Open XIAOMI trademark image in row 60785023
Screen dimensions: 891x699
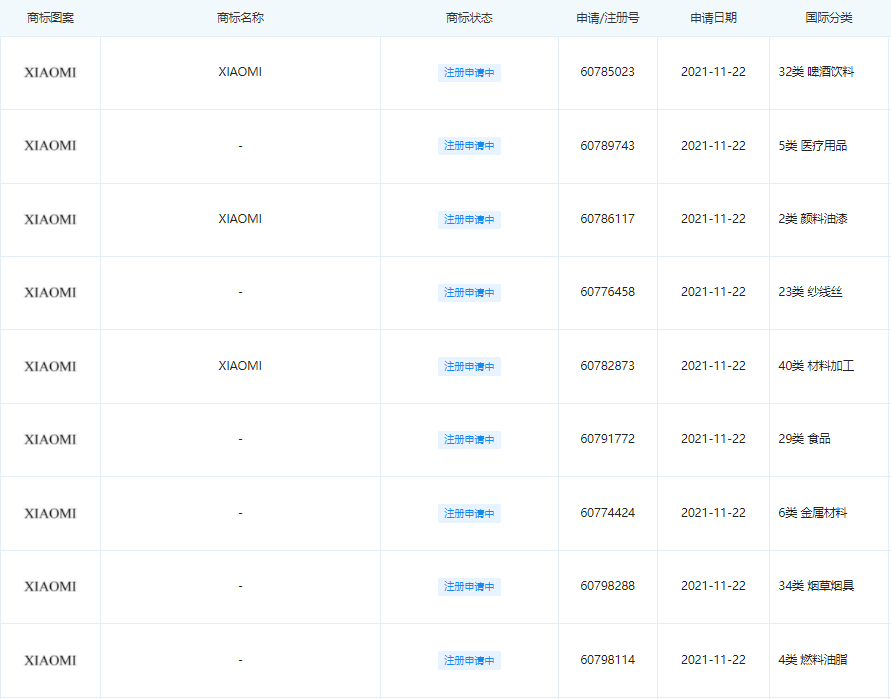pos(51,72)
